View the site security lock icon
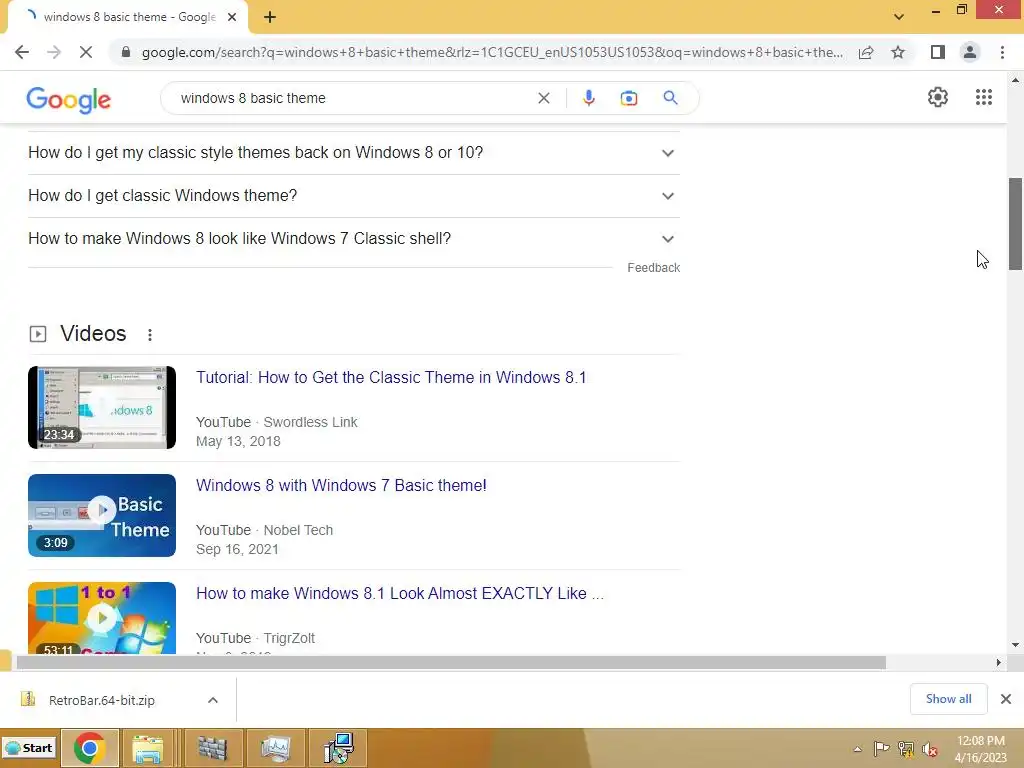Viewport: 1024px width, 768px height. point(126,52)
